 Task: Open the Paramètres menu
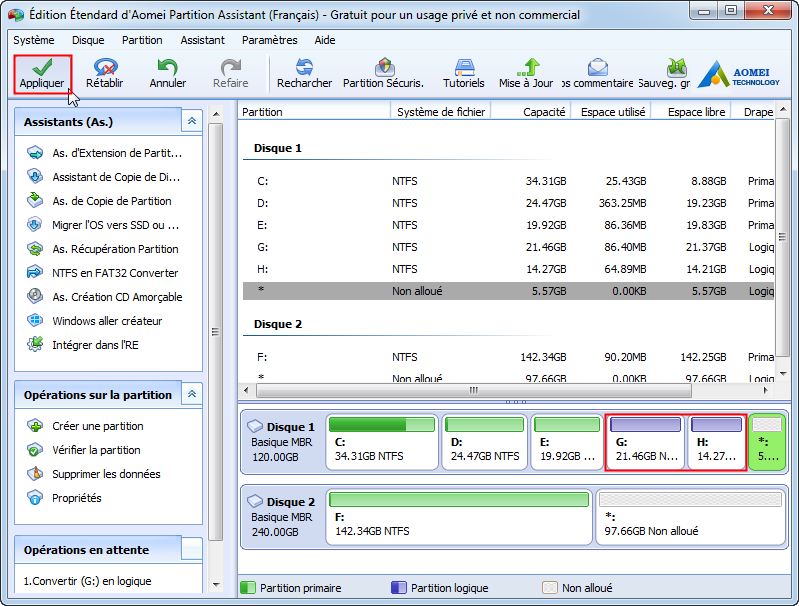pyautogui.click(x=269, y=40)
